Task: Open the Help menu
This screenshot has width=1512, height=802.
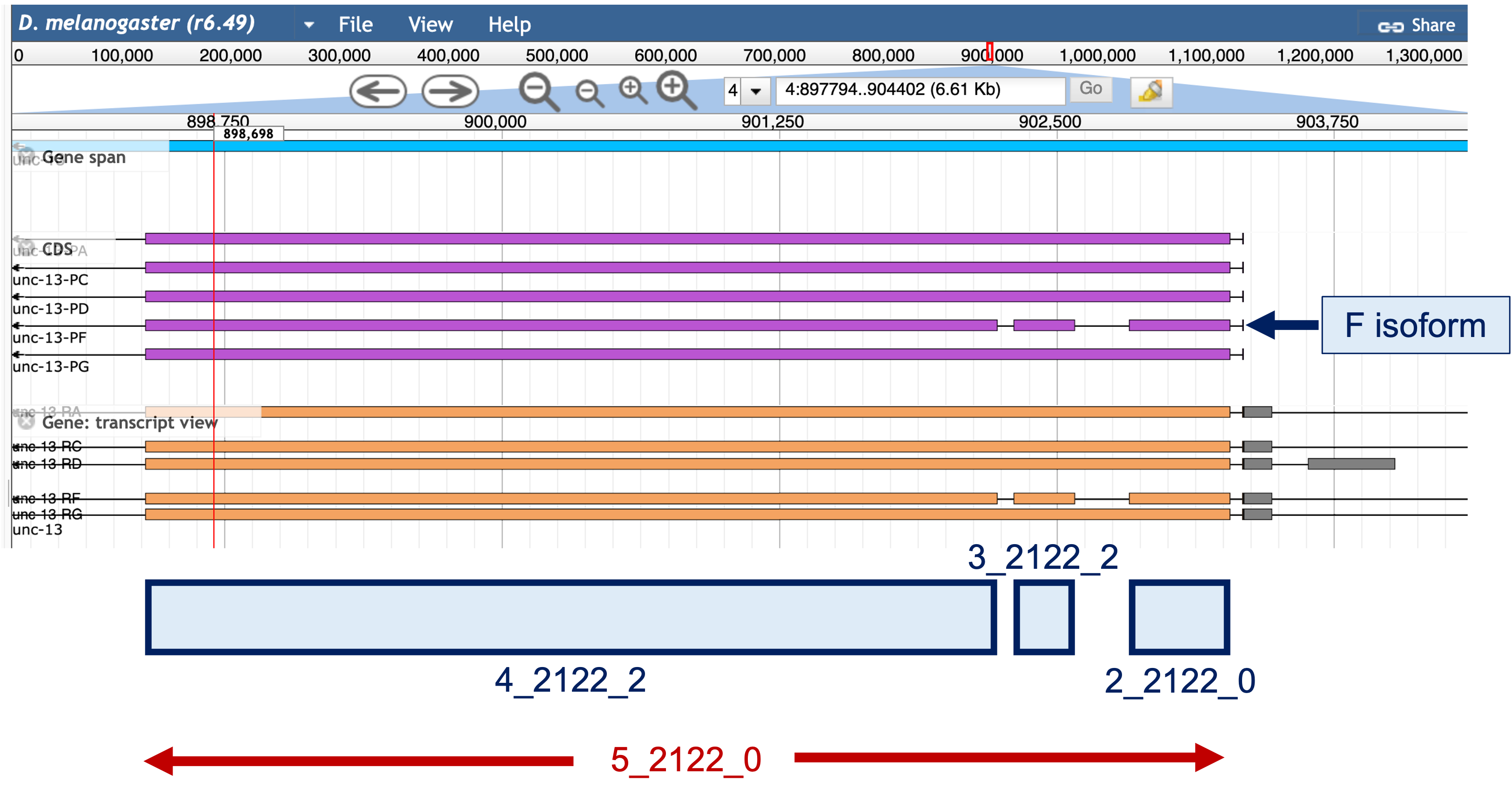Action: (510, 25)
